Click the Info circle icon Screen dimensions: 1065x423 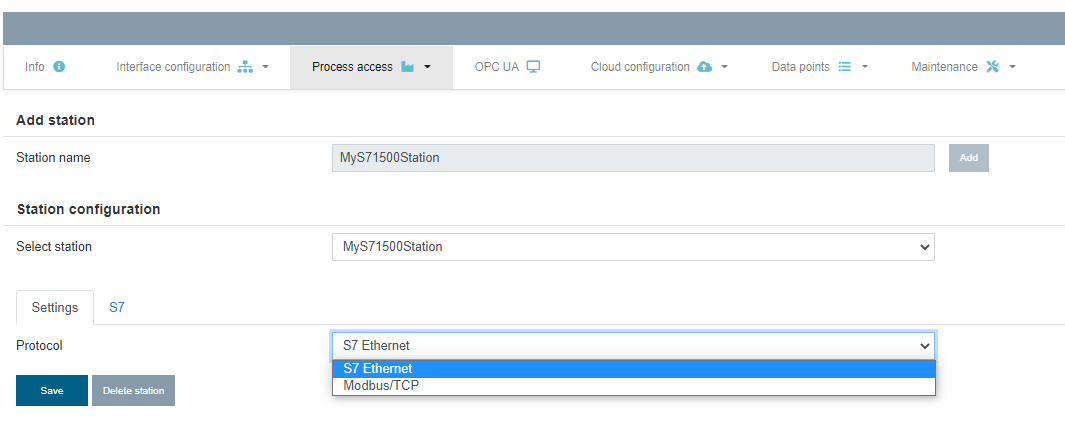click(59, 67)
